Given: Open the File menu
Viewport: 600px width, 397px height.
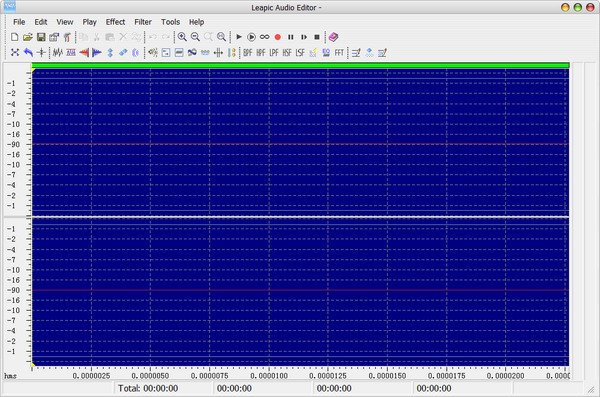Looking at the screenshot, I should [19, 22].
